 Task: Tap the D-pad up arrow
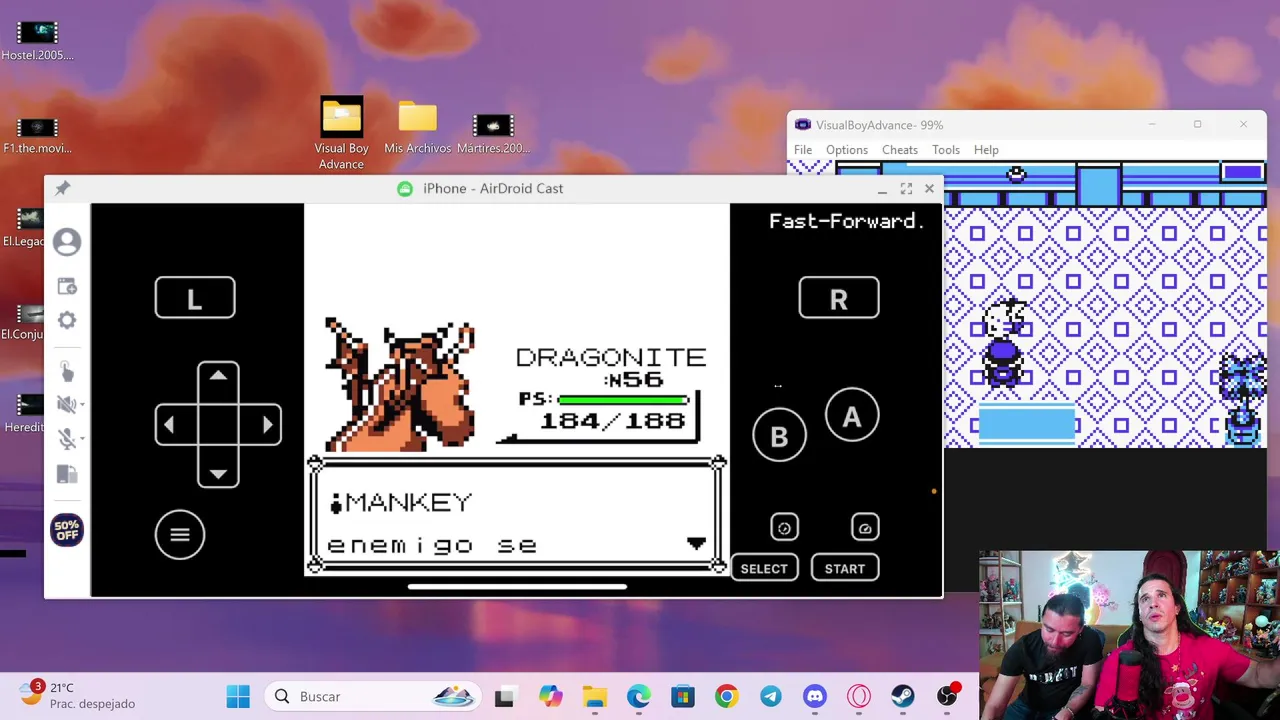[x=218, y=377]
